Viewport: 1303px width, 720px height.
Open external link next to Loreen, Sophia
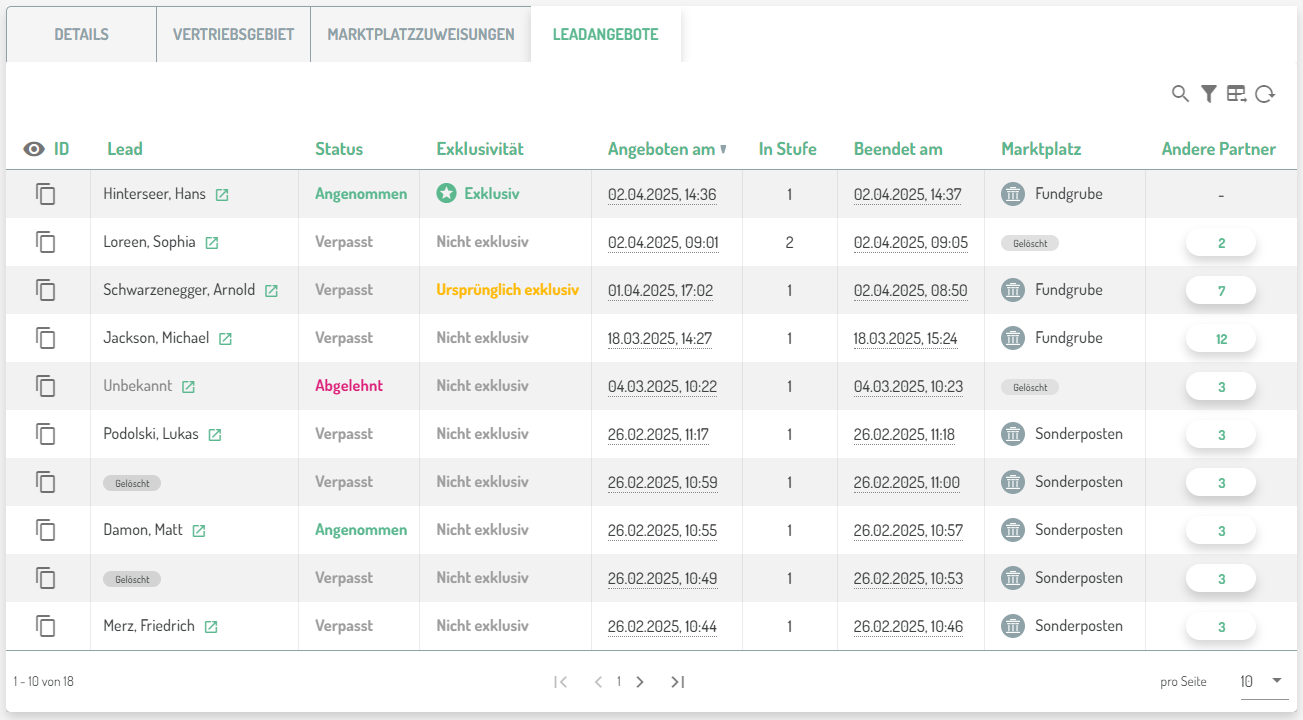click(x=212, y=243)
